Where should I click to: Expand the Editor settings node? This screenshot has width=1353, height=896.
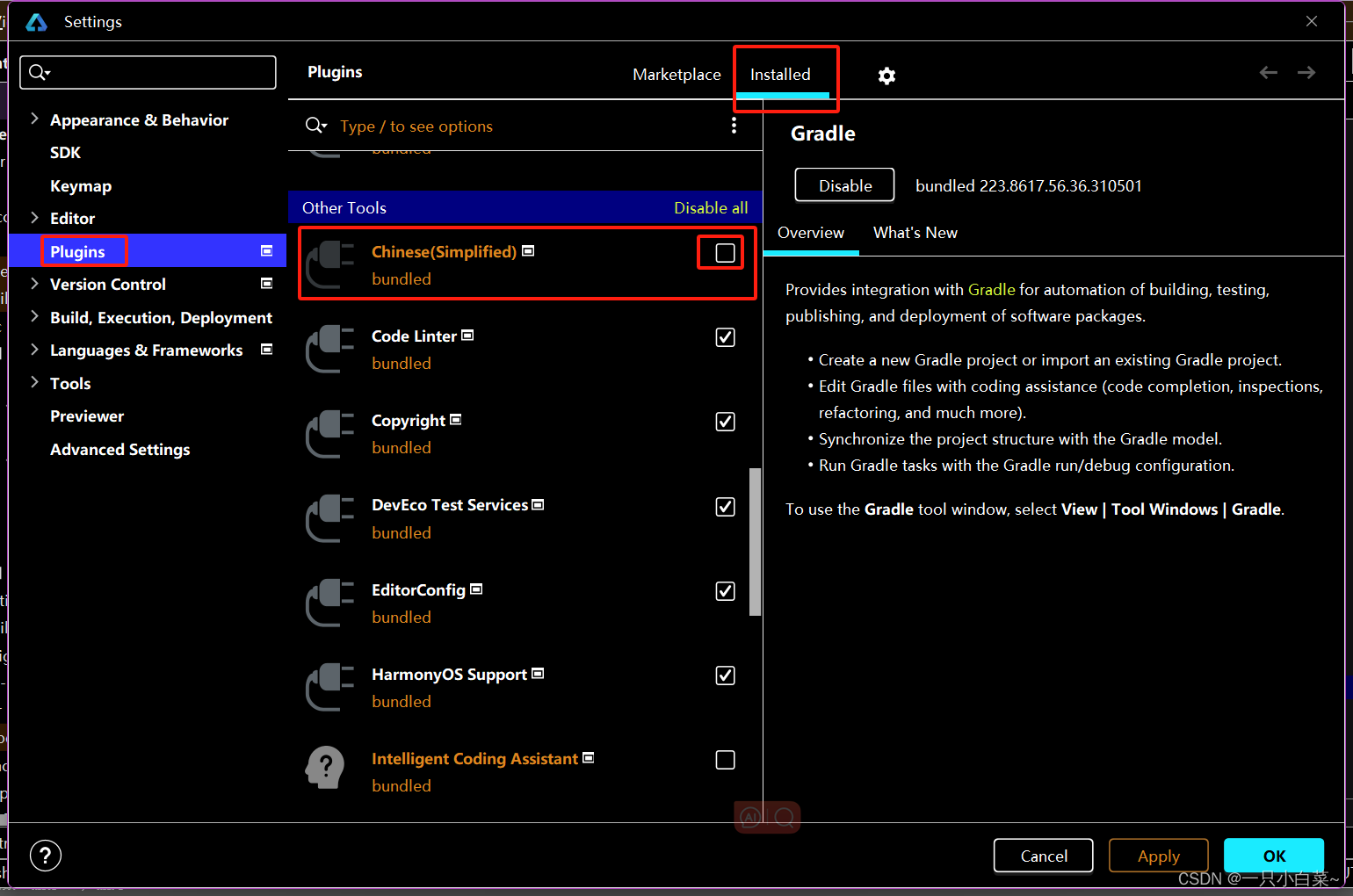pos(34,217)
